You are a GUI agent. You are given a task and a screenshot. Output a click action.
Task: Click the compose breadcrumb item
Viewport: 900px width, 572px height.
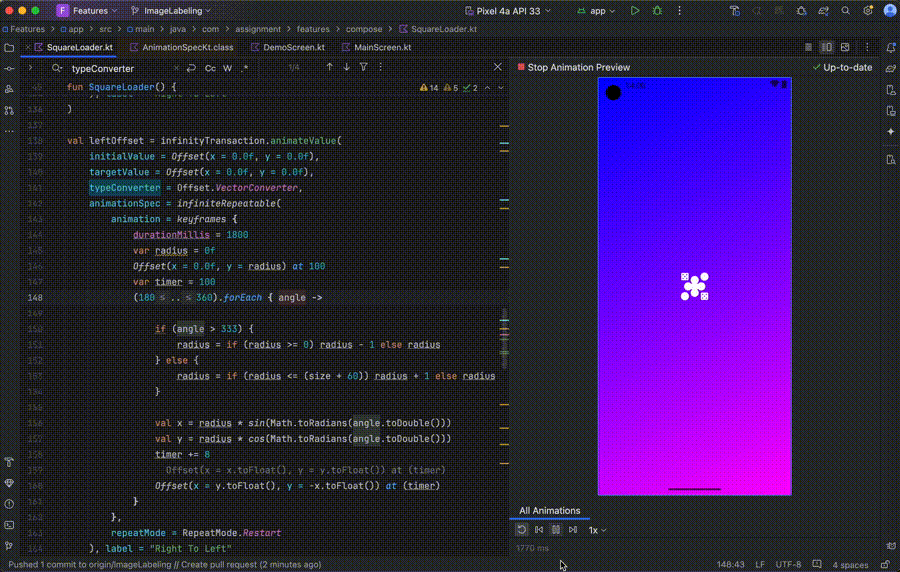364,29
